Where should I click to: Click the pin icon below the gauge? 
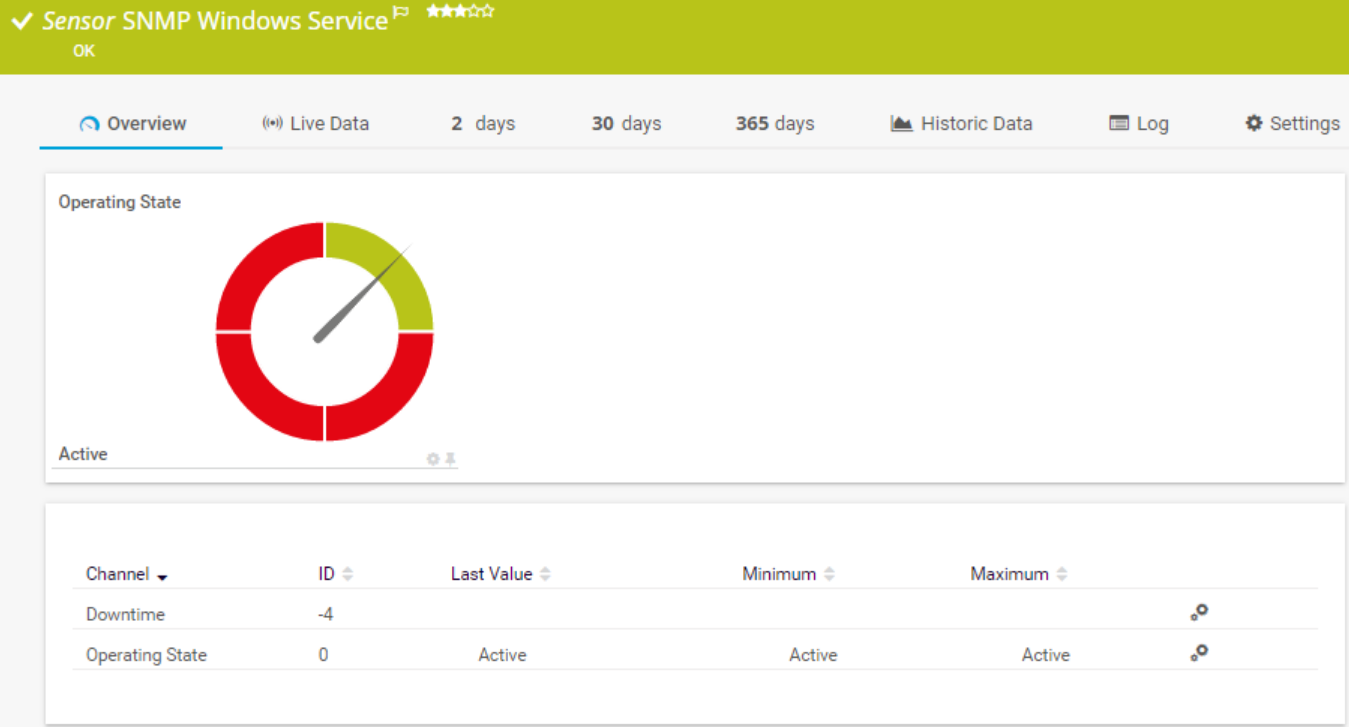[450, 459]
